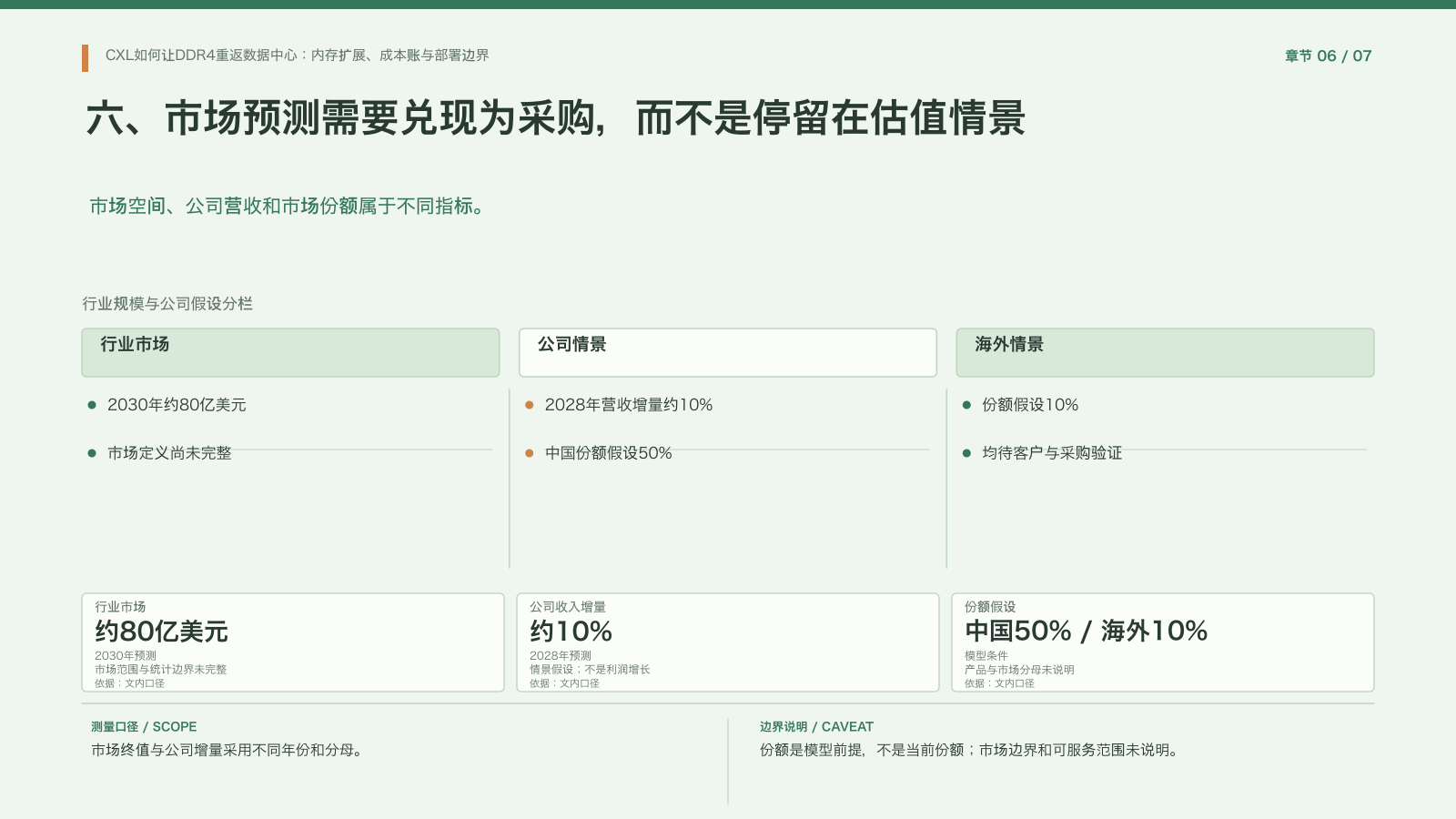1456x819 pixels.
Task: Click the note 2030年预测
Action: click(126, 655)
